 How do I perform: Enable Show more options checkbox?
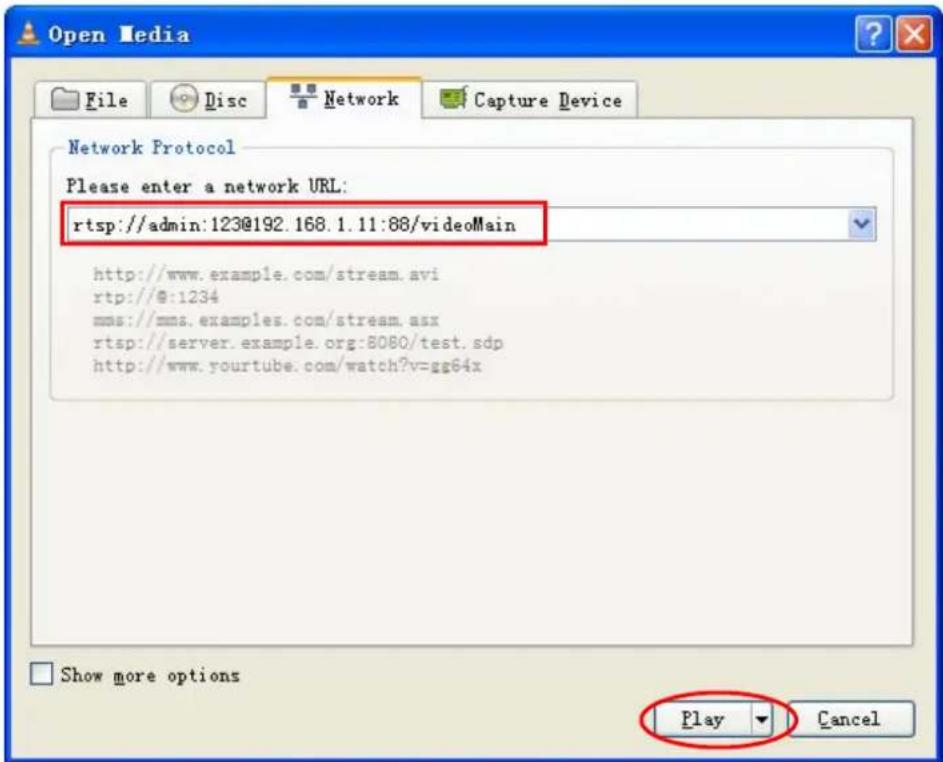(x=41, y=674)
